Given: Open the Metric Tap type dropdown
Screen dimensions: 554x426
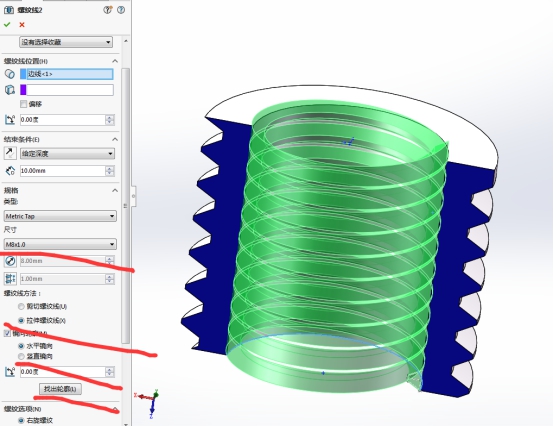Looking at the screenshot, I should coord(60,216).
